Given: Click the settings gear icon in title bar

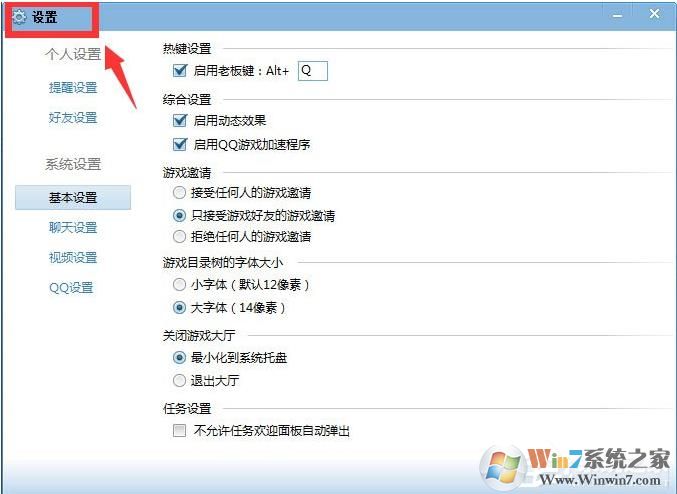Looking at the screenshot, I should (x=19, y=17).
